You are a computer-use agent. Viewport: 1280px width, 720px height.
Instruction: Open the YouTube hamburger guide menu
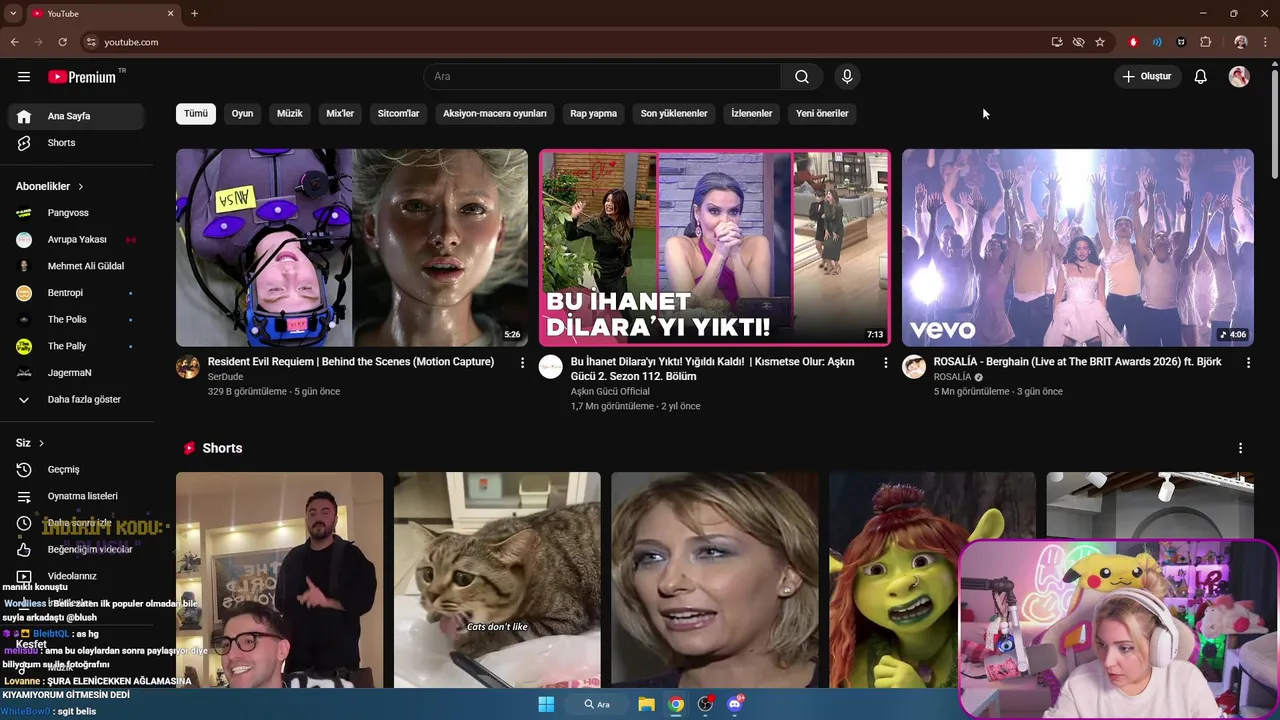[24, 77]
